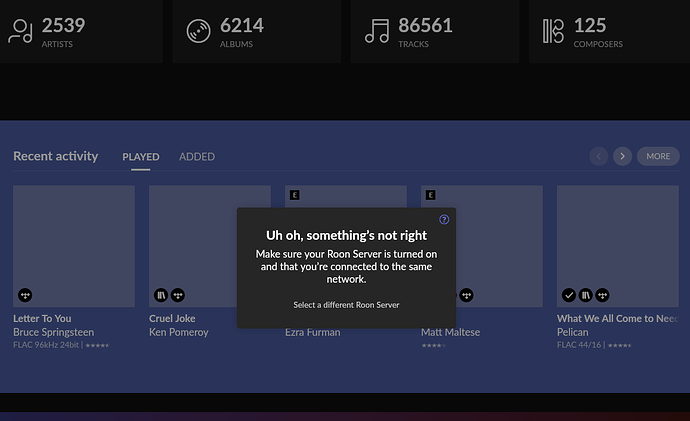Open the Tracks music-note icon
The height and width of the screenshot is (421, 690).
377,31
